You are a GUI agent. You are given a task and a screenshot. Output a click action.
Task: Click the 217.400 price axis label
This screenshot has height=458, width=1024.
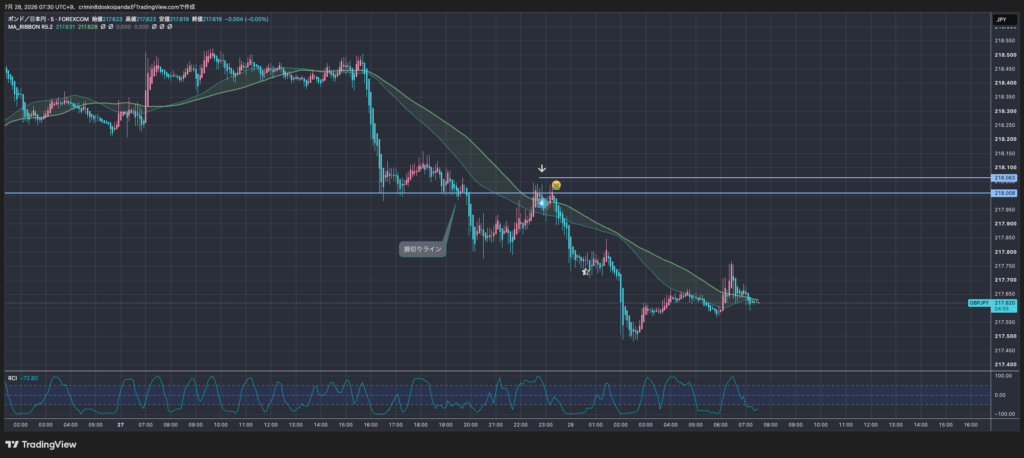tap(1004, 364)
